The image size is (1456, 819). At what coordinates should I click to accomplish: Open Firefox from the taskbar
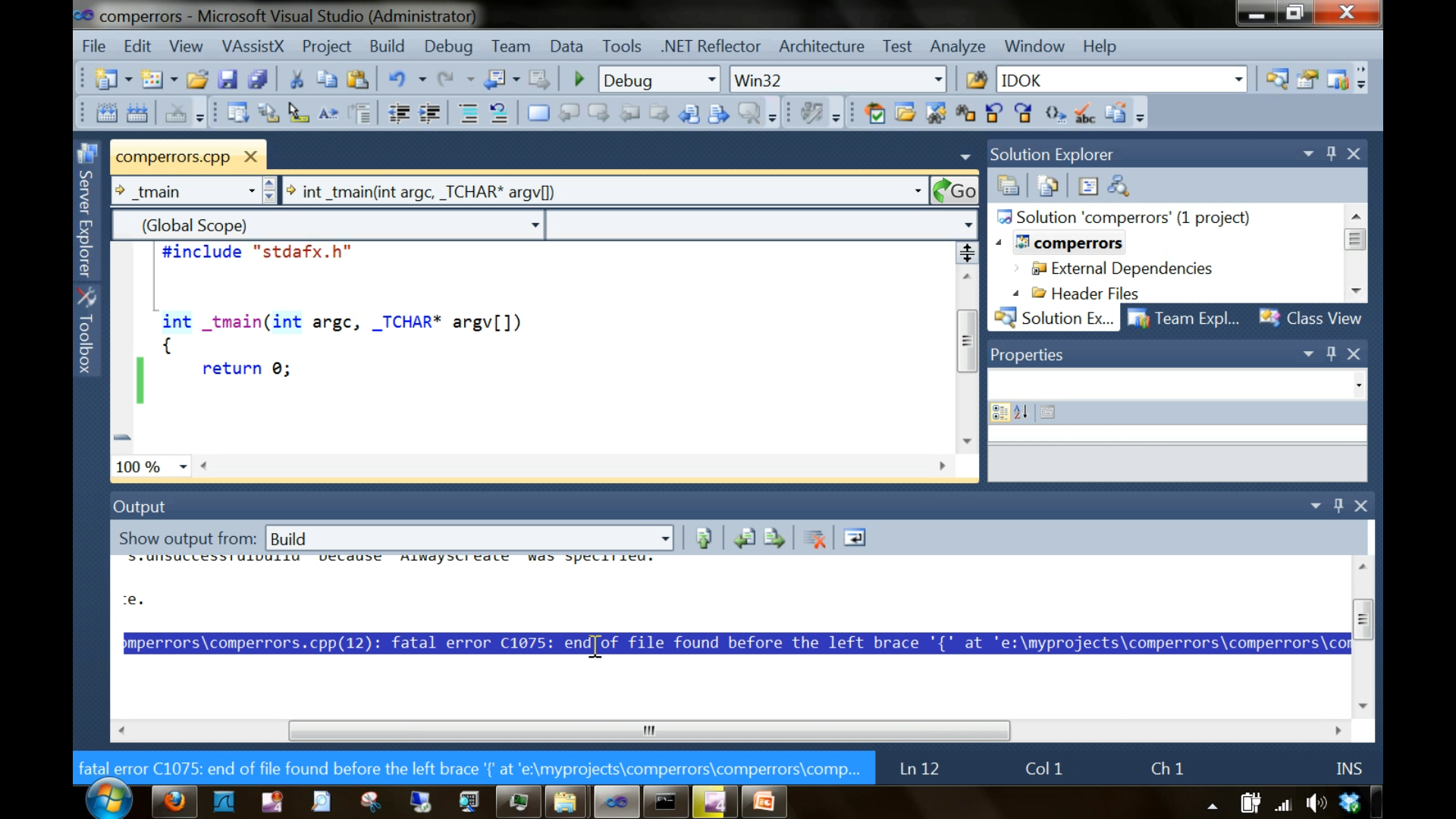(174, 802)
